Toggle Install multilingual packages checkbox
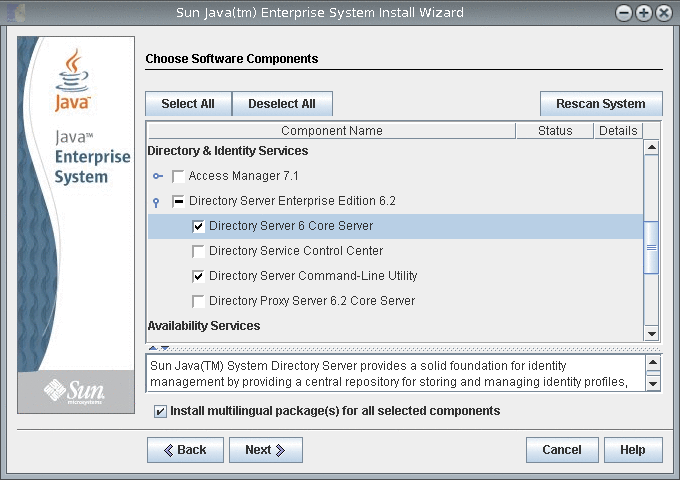Viewport: 680px width, 480px height. click(x=160, y=411)
